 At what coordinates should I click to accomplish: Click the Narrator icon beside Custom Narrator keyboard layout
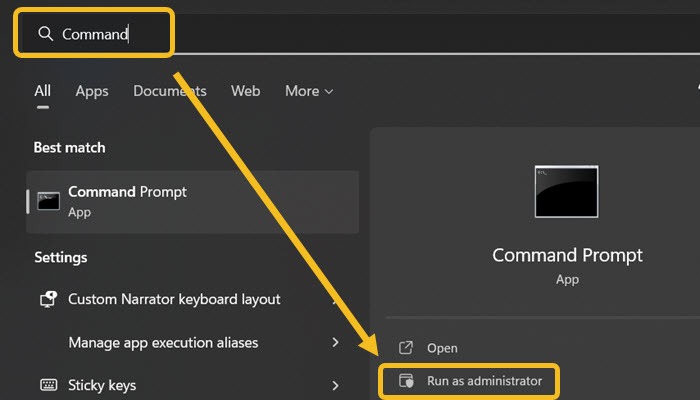point(47,299)
